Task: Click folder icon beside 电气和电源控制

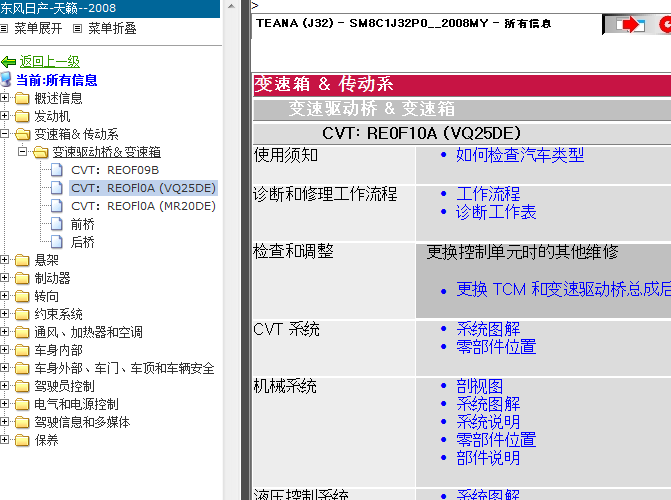Action: (22, 404)
